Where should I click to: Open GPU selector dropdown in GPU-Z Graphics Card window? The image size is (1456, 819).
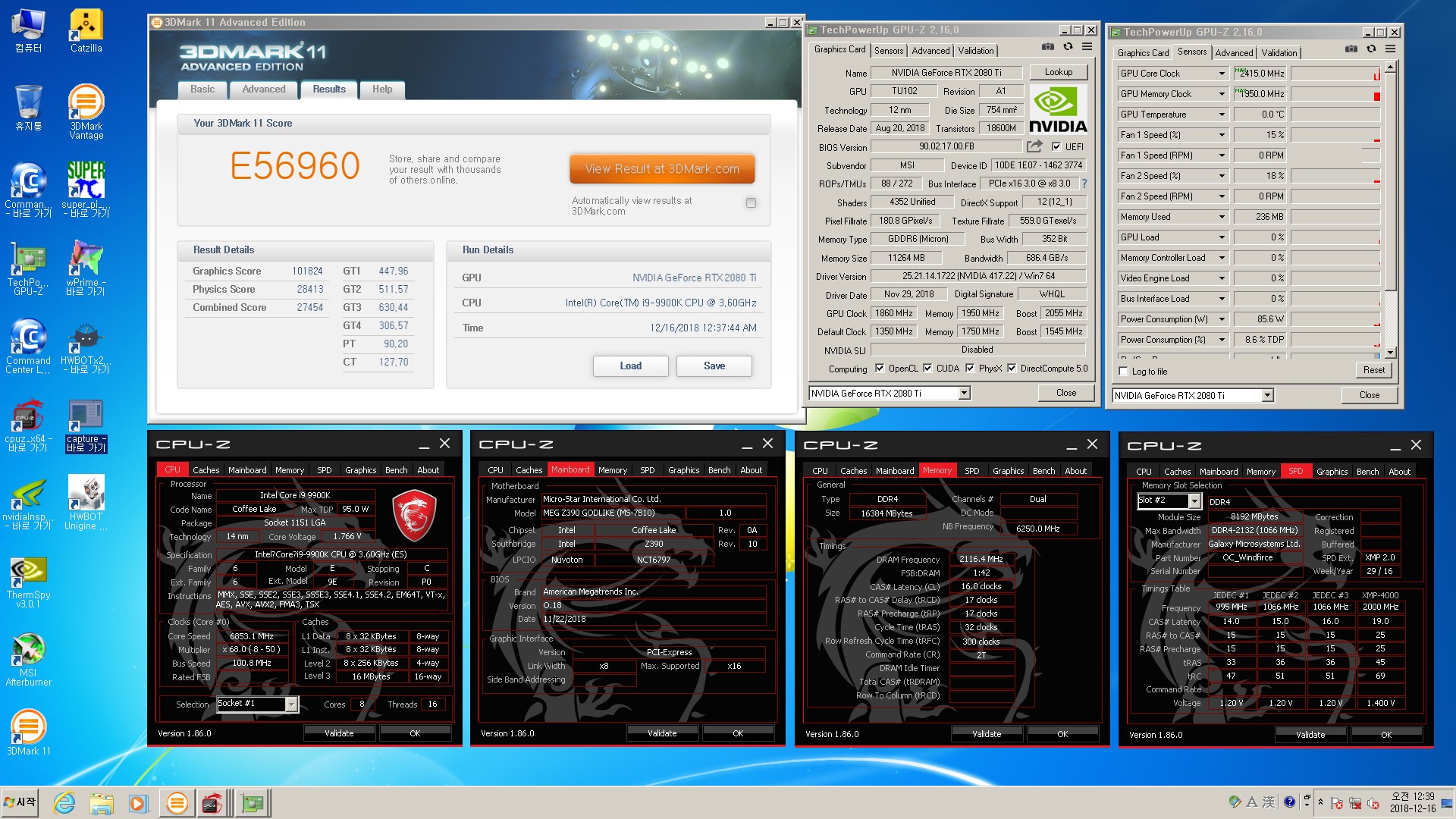pyautogui.click(x=964, y=394)
